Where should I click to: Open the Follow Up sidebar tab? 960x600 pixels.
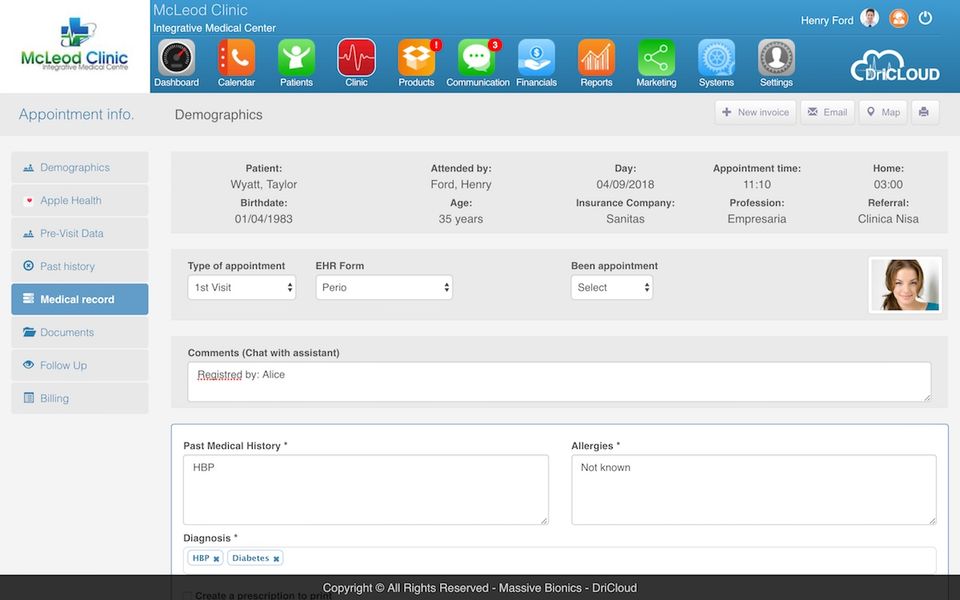point(80,366)
